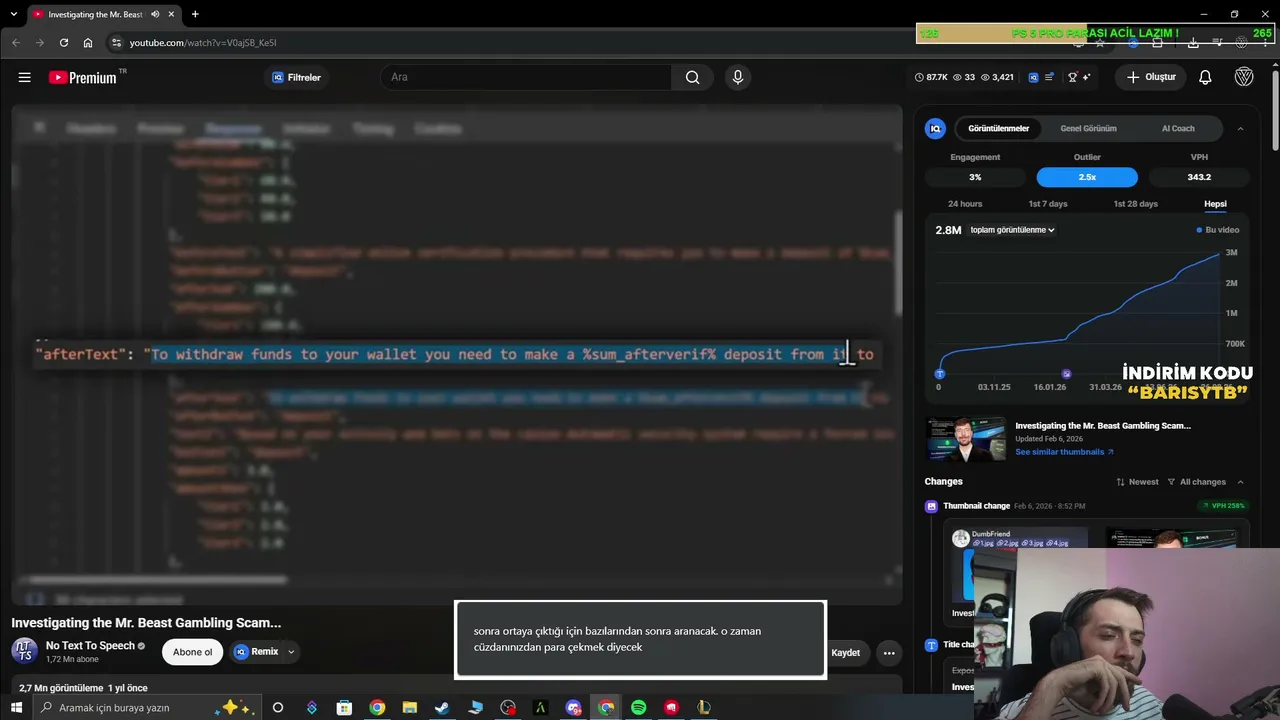Follow the See similar thumbnails link

coord(1064,452)
